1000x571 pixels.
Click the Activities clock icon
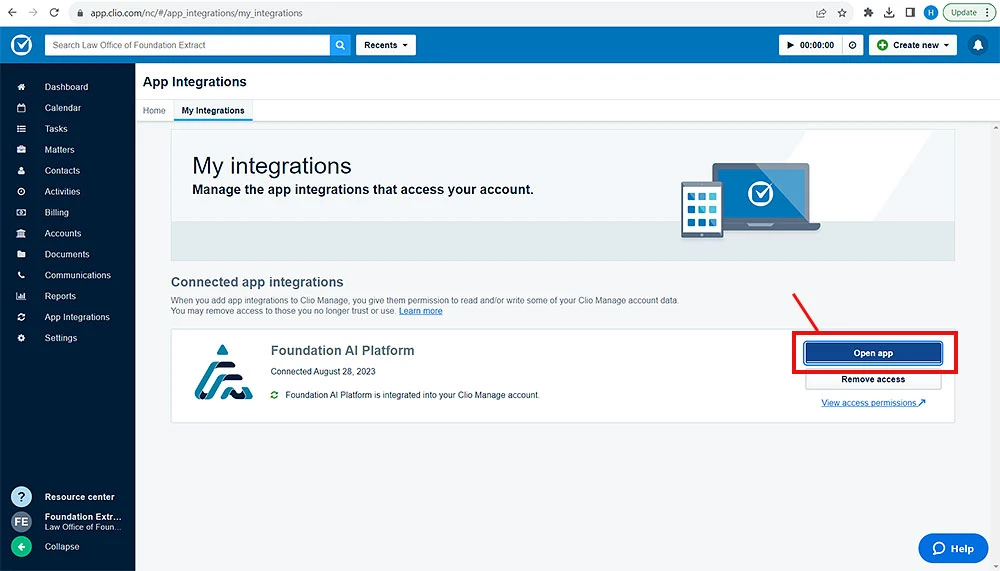(21, 191)
